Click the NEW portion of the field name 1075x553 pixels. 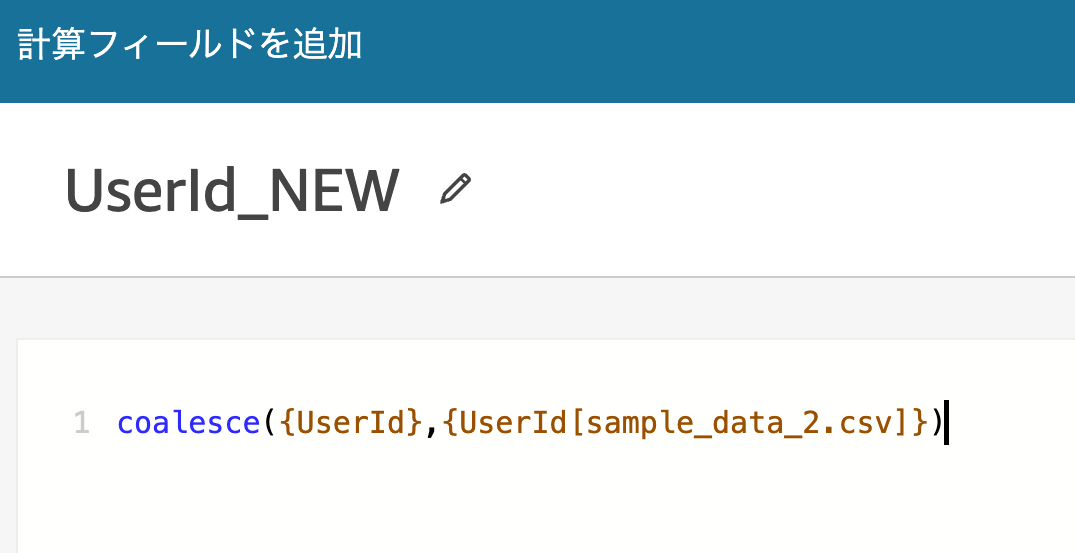(335, 191)
